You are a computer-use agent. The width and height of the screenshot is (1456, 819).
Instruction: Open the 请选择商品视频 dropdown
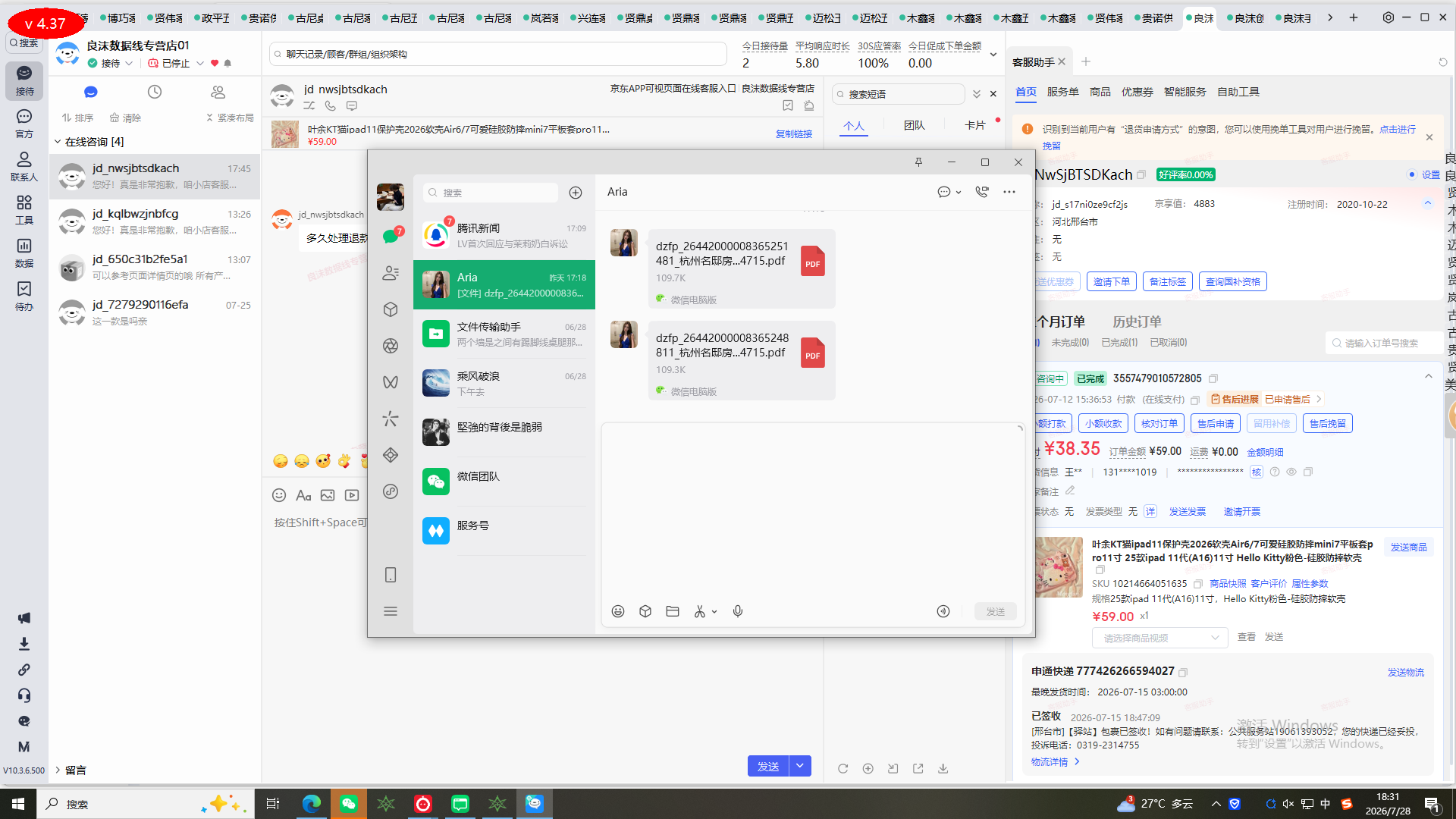click(x=1159, y=638)
